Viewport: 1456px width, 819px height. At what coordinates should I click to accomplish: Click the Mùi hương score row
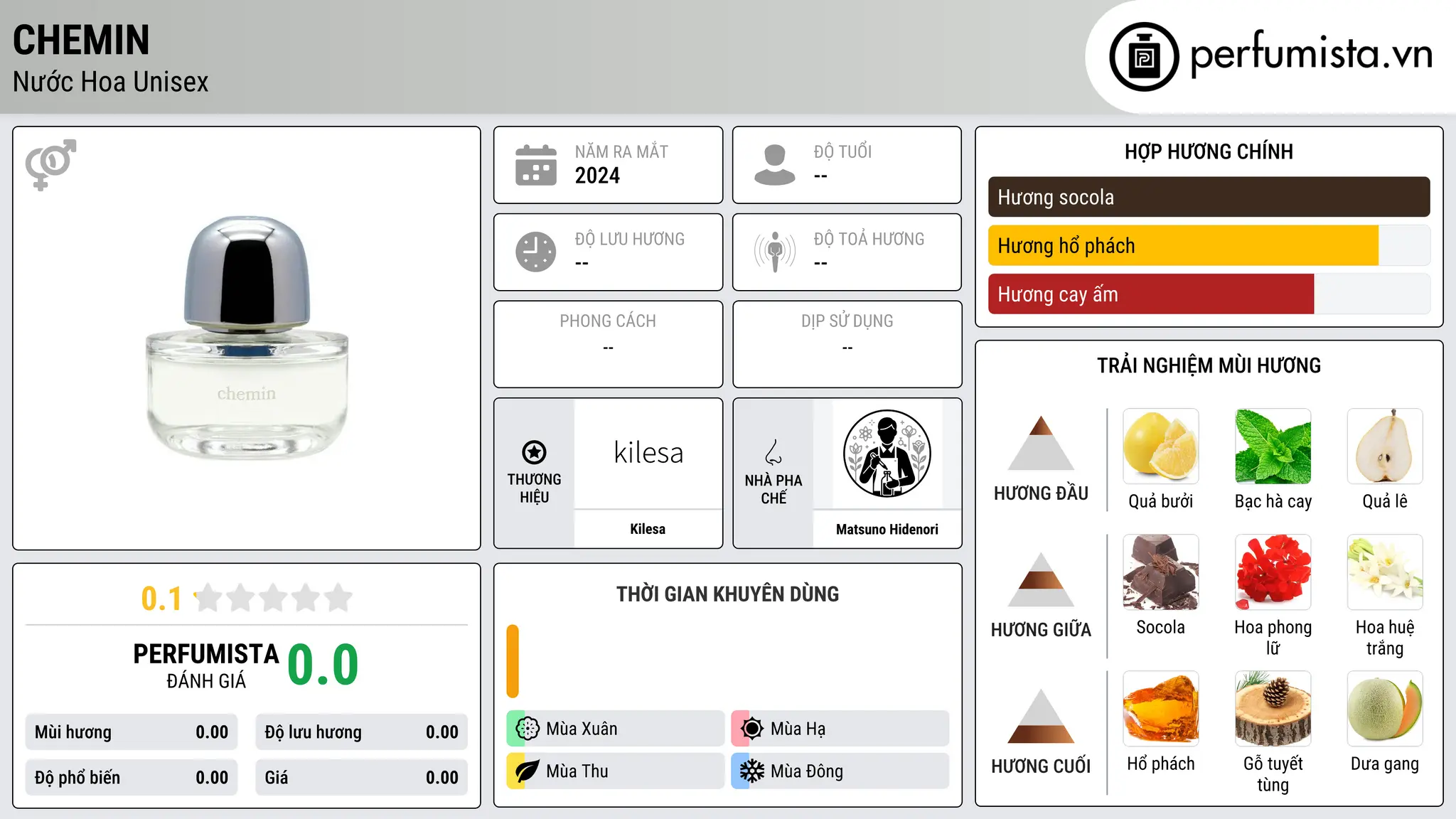pos(132,732)
